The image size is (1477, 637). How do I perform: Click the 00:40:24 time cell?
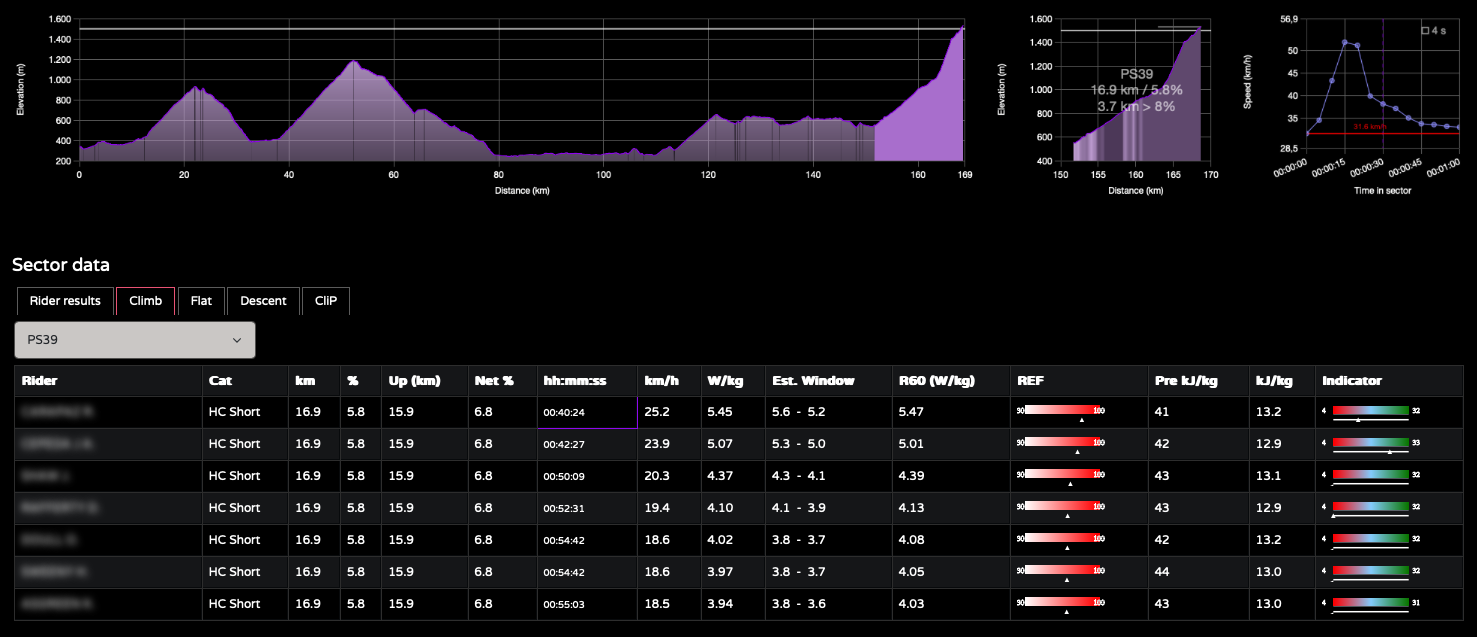coord(565,412)
